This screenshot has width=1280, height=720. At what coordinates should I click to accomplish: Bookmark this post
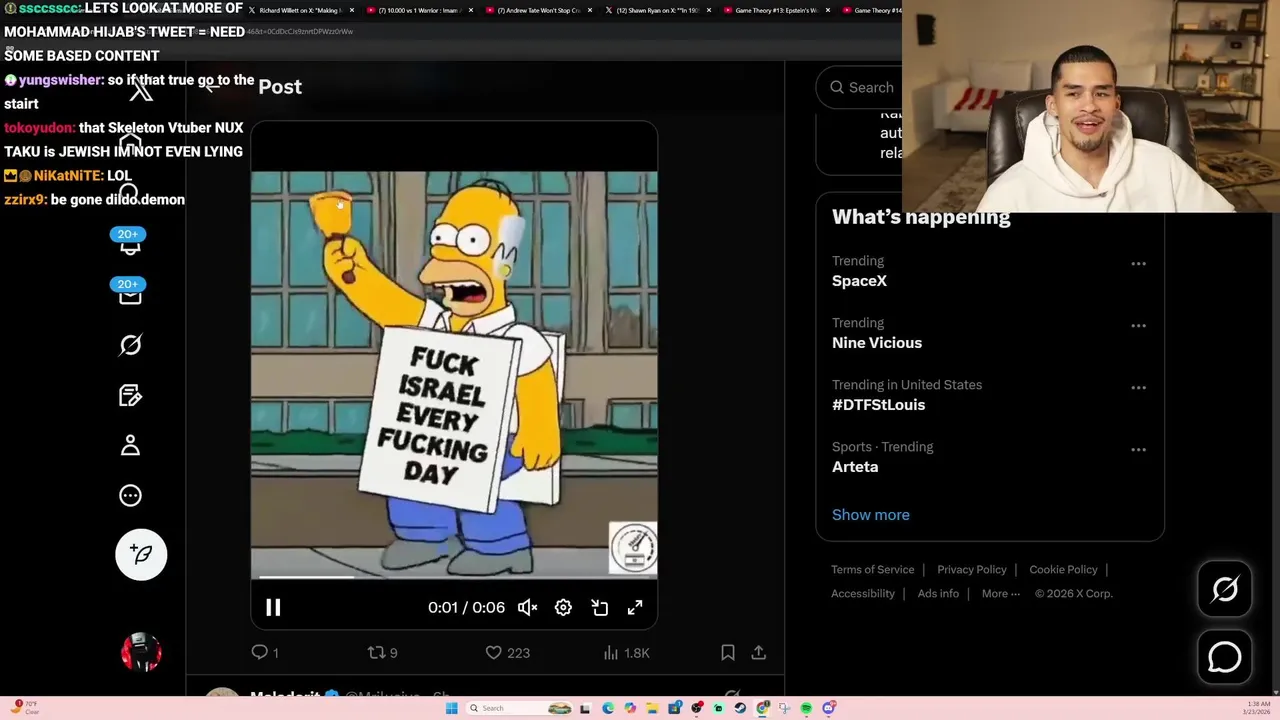click(x=728, y=652)
